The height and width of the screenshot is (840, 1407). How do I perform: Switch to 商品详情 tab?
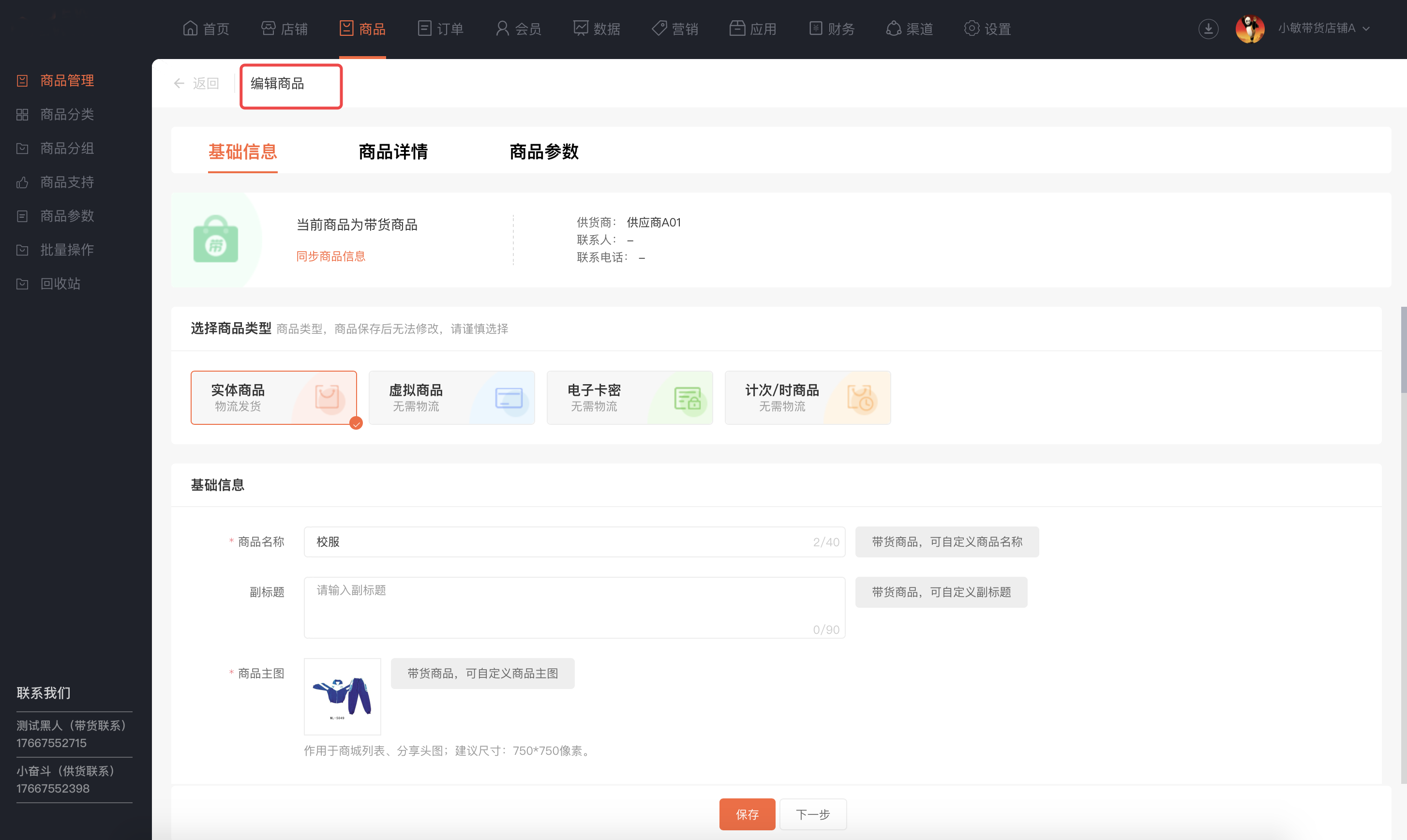pos(393,152)
